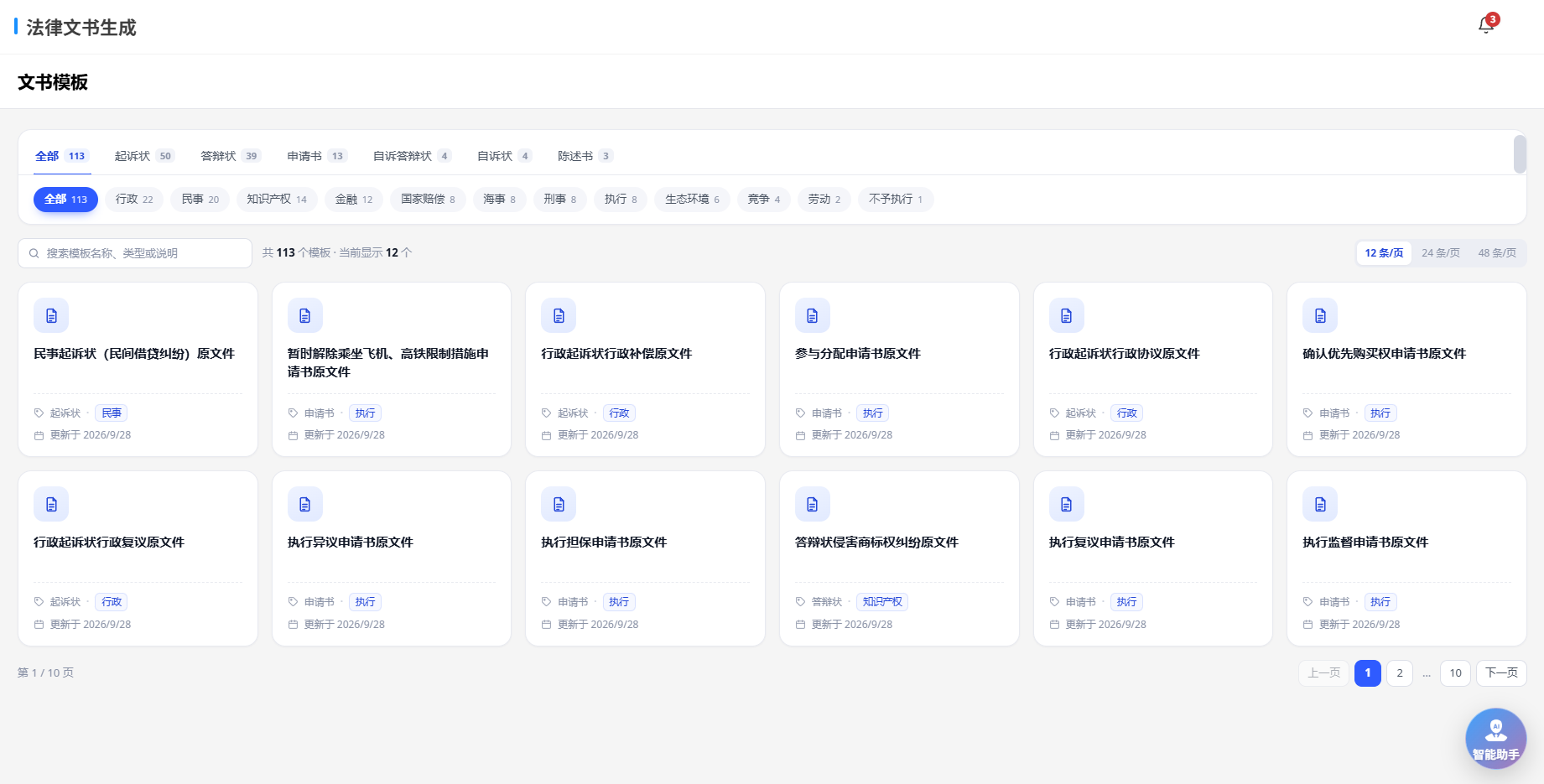Focus the template search input field
The width and height of the screenshot is (1544, 784).
click(135, 253)
